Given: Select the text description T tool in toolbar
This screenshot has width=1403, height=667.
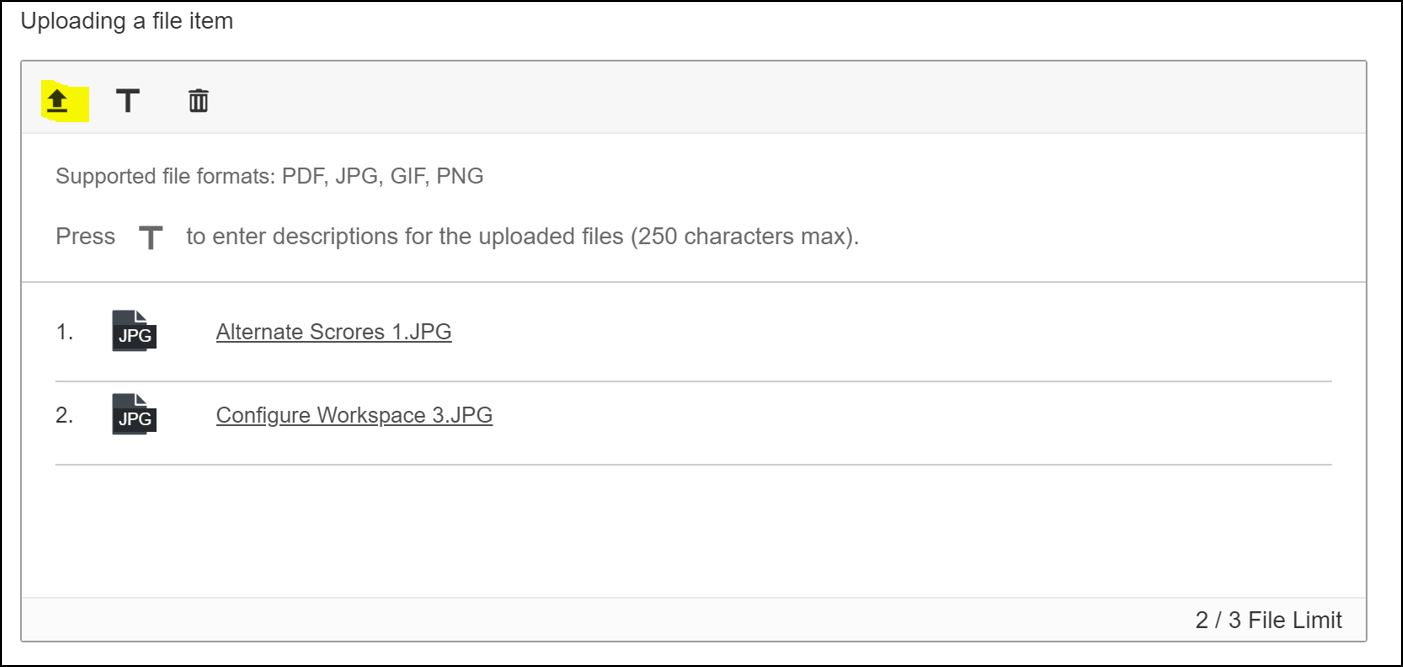Looking at the screenshot, I should pyautogui.click(x=127, y=100).
